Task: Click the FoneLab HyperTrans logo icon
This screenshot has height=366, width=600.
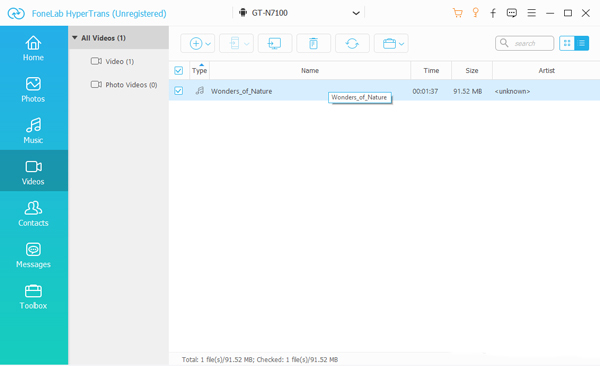Action: pyautogui.click(x=16, y=13)
